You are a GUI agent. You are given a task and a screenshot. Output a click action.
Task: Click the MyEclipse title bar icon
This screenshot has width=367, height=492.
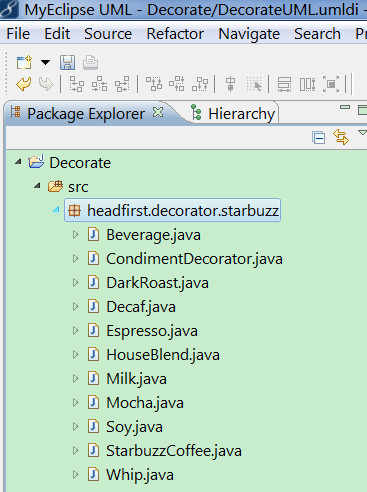[9, 9]
